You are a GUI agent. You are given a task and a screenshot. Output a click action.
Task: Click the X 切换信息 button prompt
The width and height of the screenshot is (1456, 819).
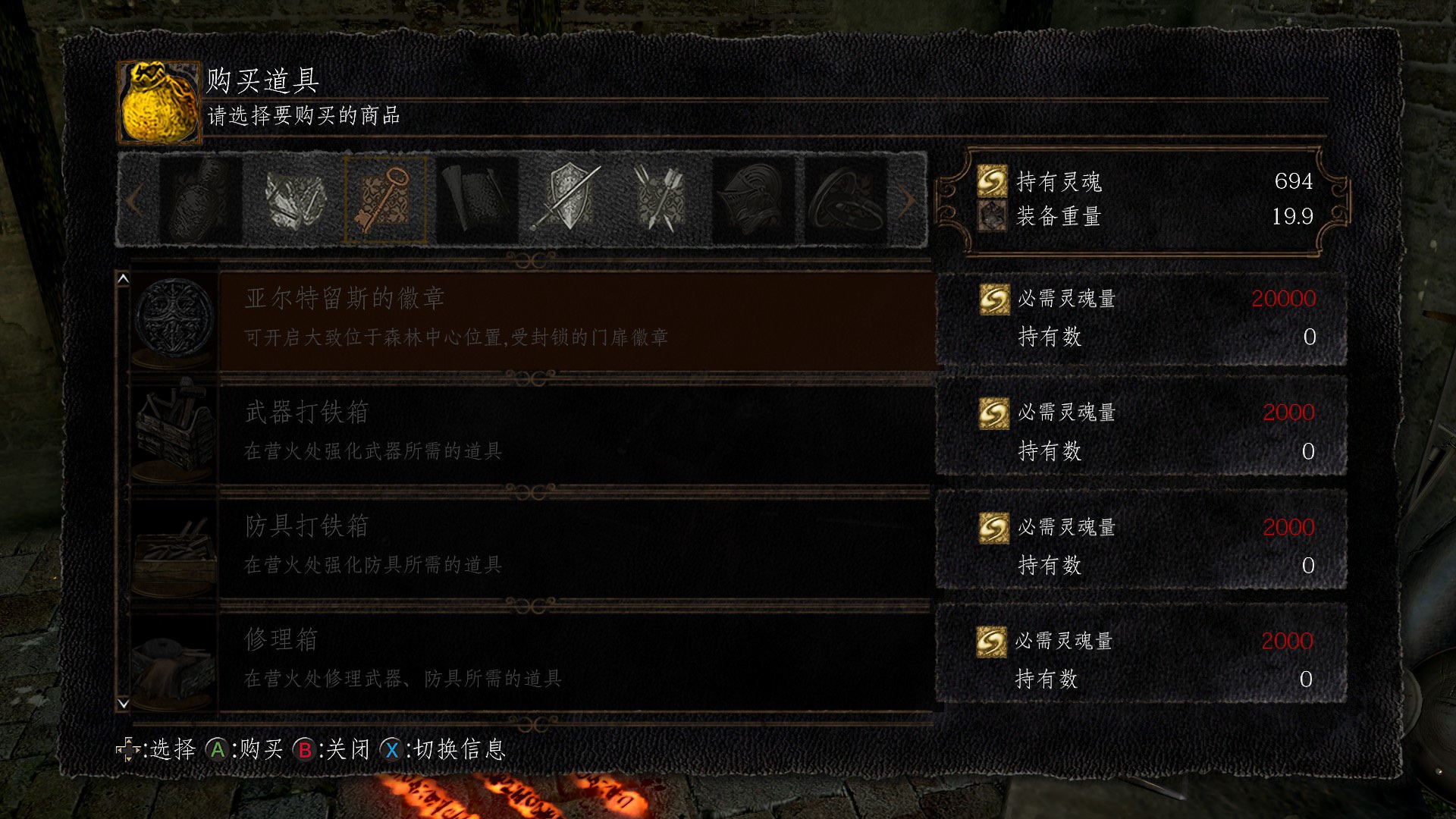[443, 750]
